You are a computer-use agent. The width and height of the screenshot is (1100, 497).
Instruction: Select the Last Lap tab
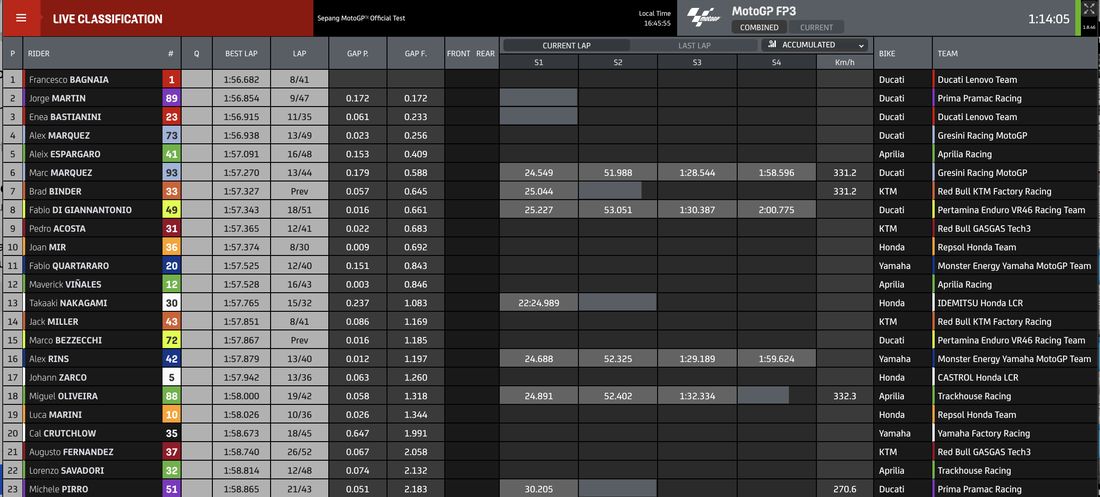click(x=695, y=45)
